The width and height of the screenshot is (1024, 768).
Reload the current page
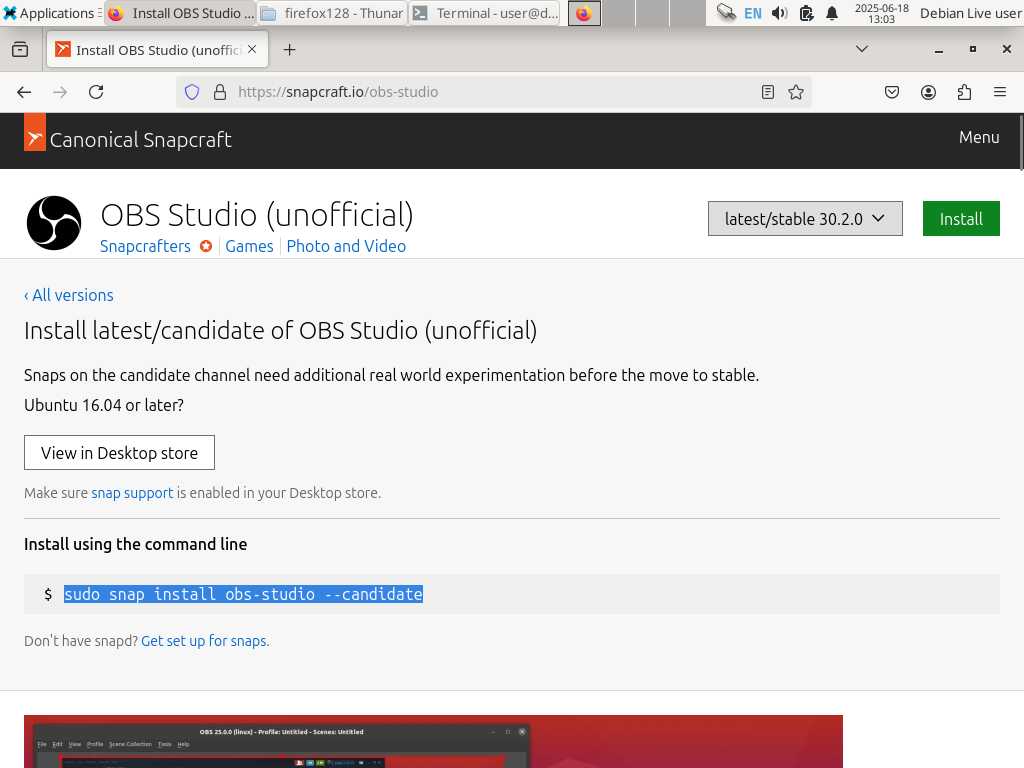[96, 92]
